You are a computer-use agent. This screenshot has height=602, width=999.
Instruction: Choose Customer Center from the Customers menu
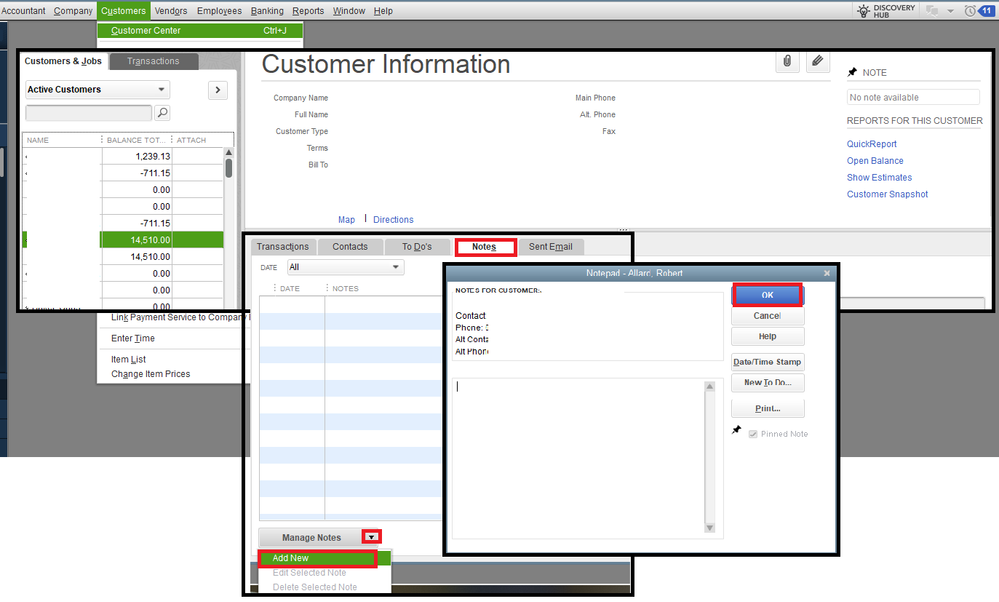click(200, 31)
